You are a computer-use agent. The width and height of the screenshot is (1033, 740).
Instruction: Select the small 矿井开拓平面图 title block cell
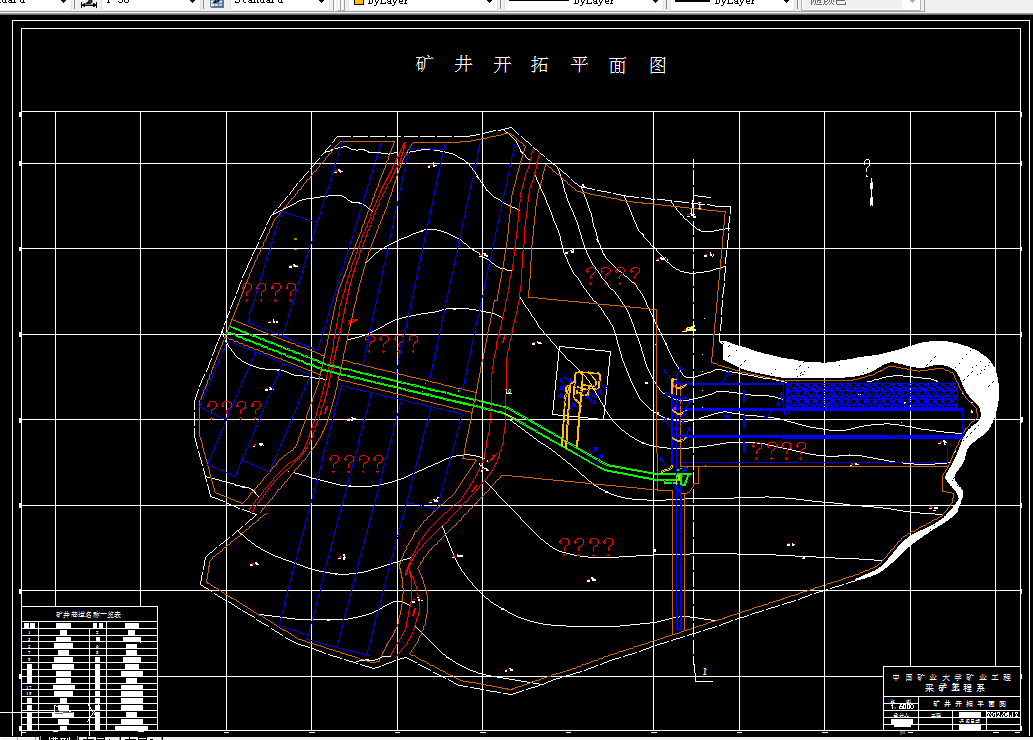tap(969, 704)
